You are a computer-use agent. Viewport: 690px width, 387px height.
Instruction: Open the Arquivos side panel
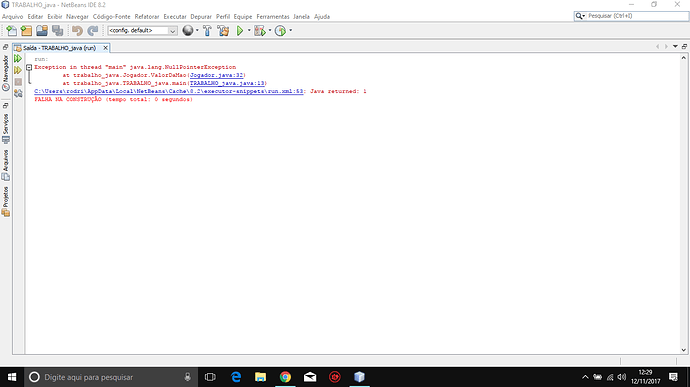click(6, 165)
